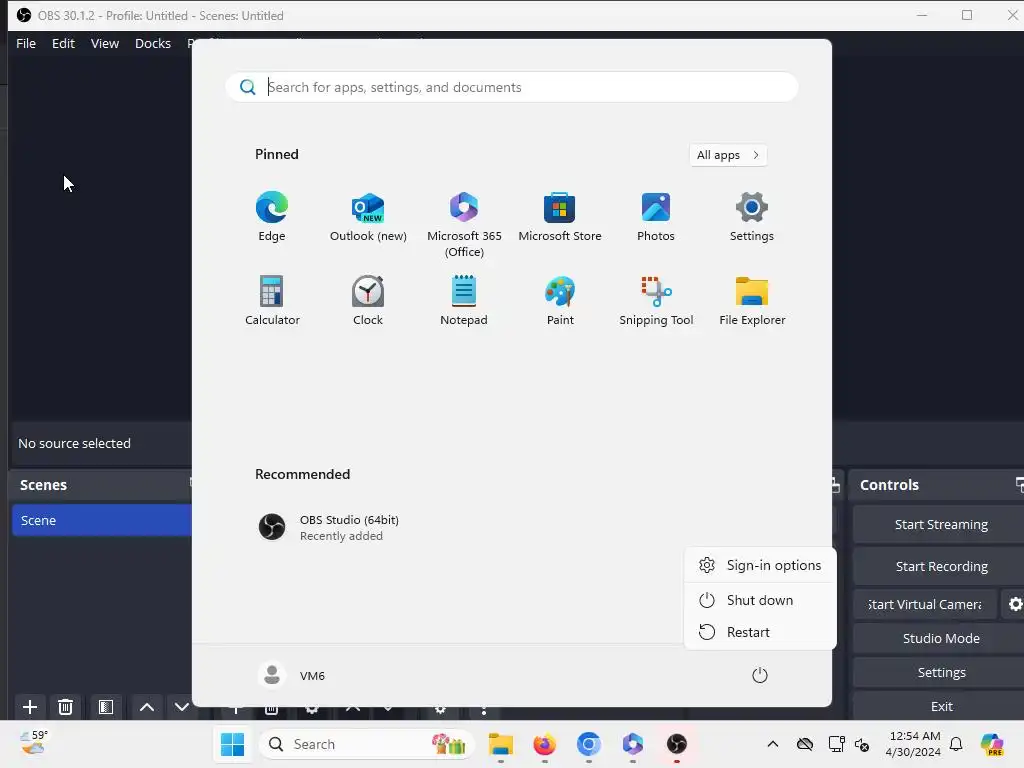This screenshot has height=768, width=1024.
Task: Open Microsoft 365 (Office) pinned icon
Action: 464,224
